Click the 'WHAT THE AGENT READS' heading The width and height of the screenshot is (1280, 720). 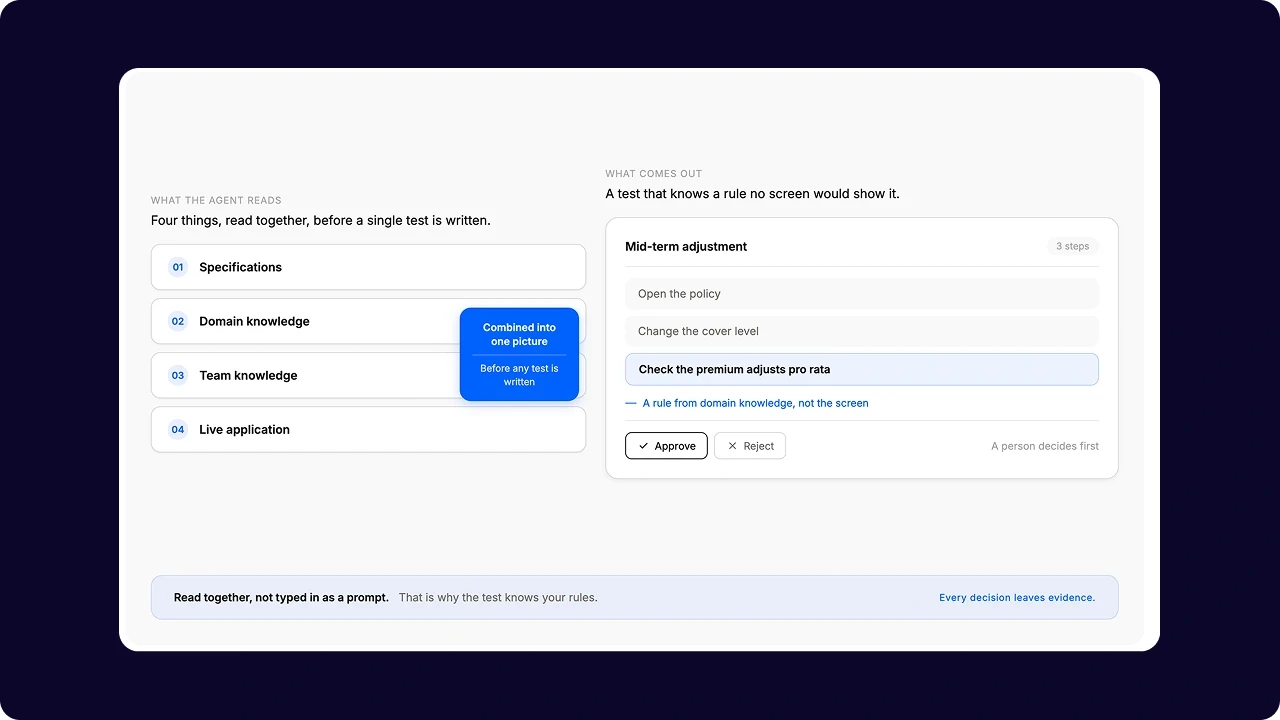(216, 200)
